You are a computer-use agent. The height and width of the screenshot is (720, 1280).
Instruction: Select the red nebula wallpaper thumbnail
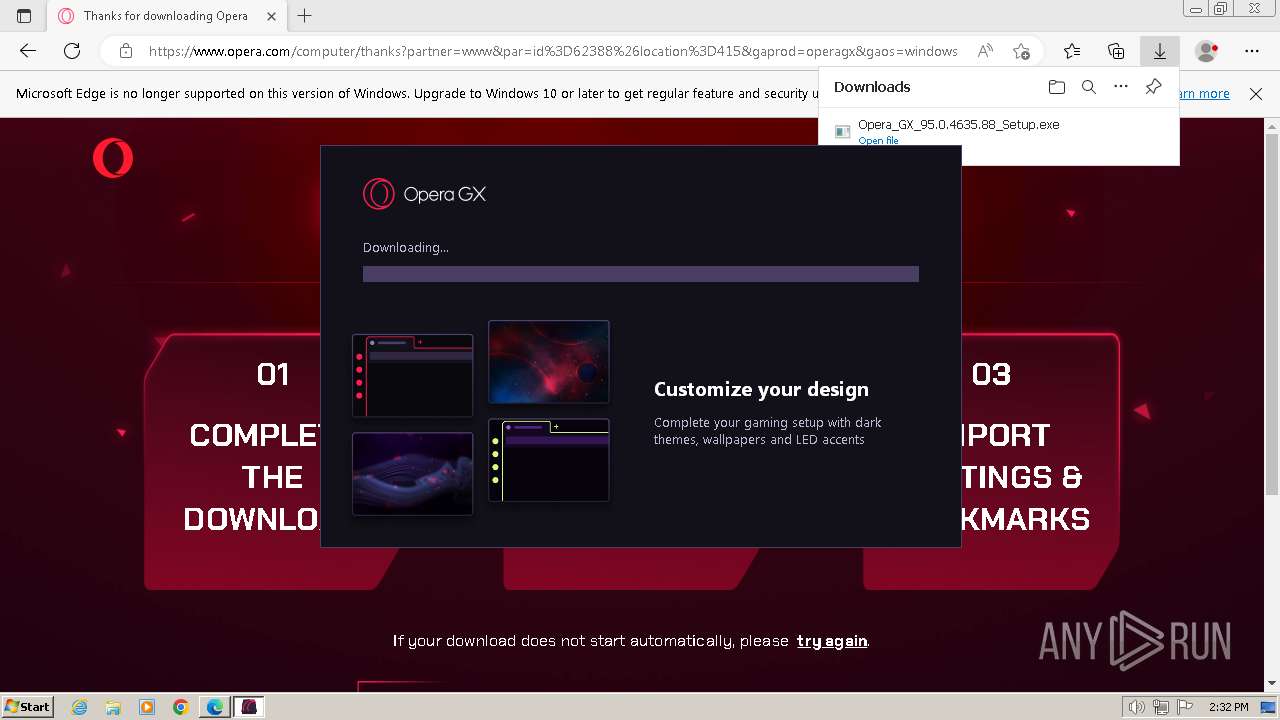point(548,362)
